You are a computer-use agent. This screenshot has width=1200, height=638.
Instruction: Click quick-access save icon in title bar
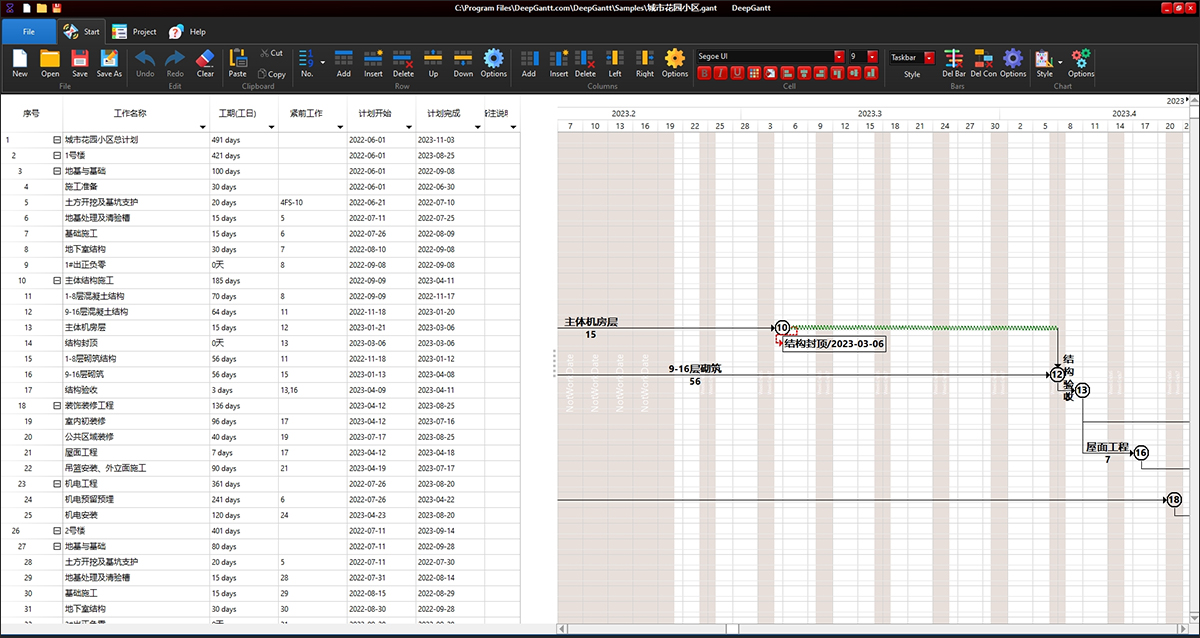[x=58, y=8]
